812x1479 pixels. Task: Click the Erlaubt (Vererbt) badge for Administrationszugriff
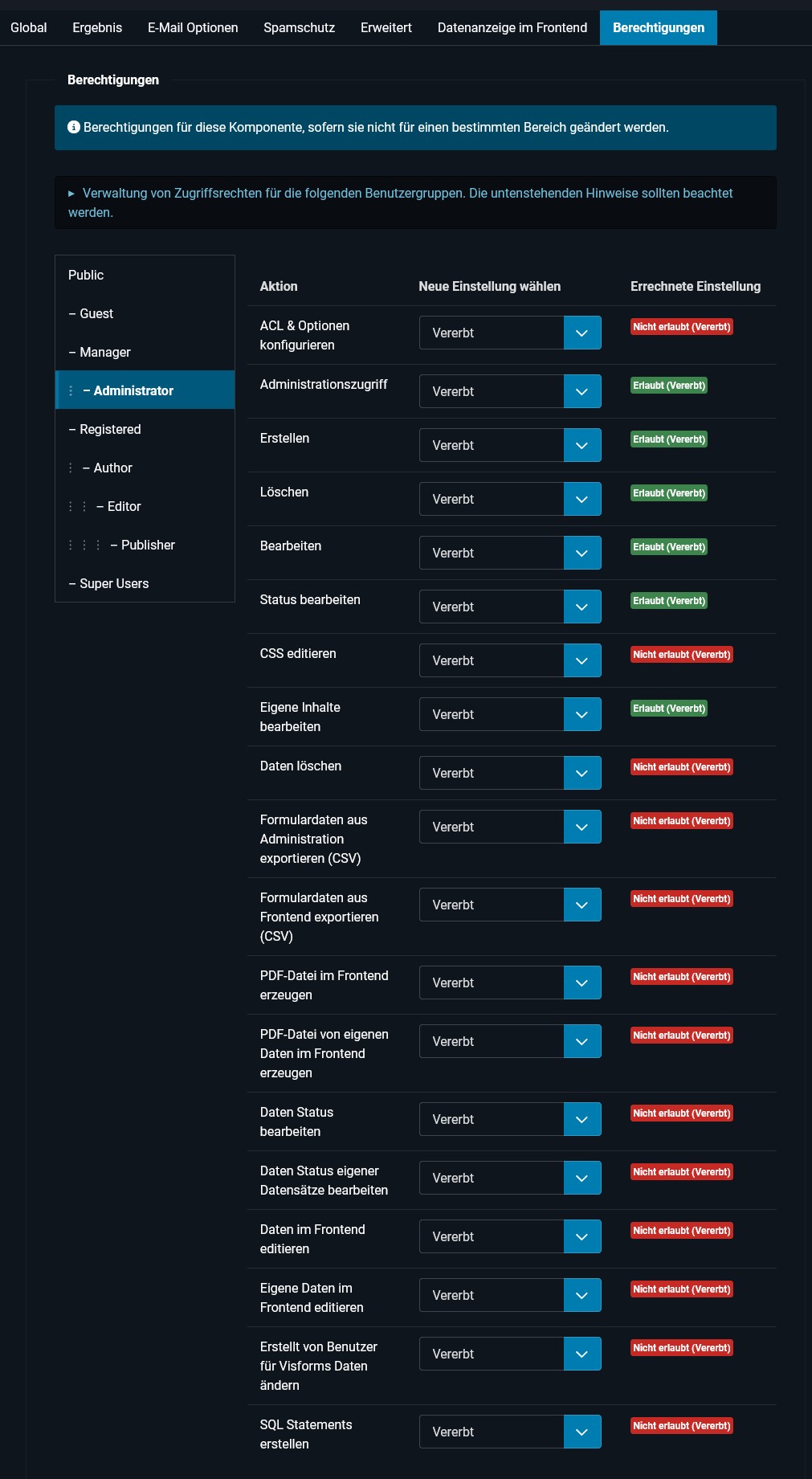668,386
